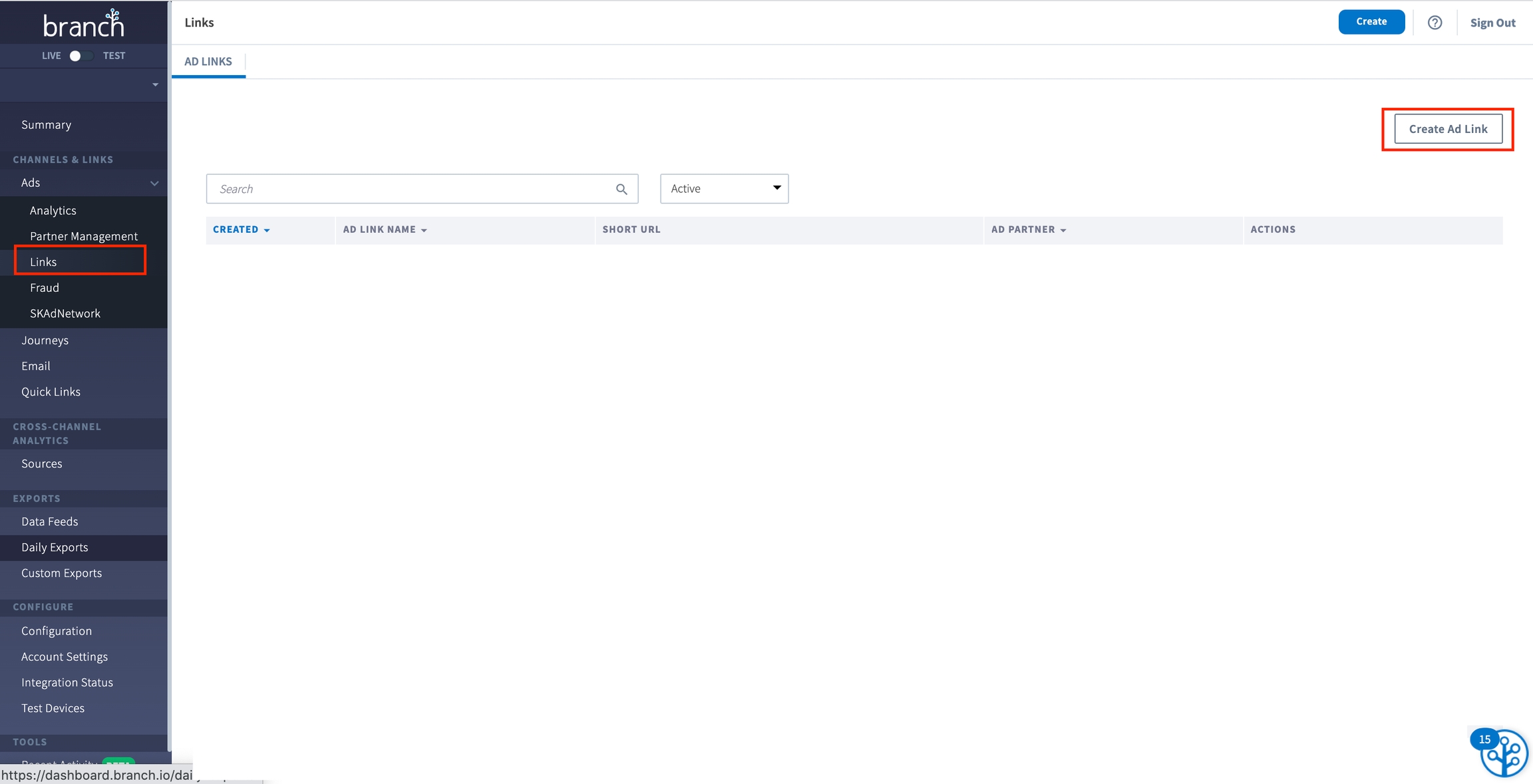Click the Ad Partner sort arrow
Viewport: 1533px width, 784px height.
click(1063, 230)
